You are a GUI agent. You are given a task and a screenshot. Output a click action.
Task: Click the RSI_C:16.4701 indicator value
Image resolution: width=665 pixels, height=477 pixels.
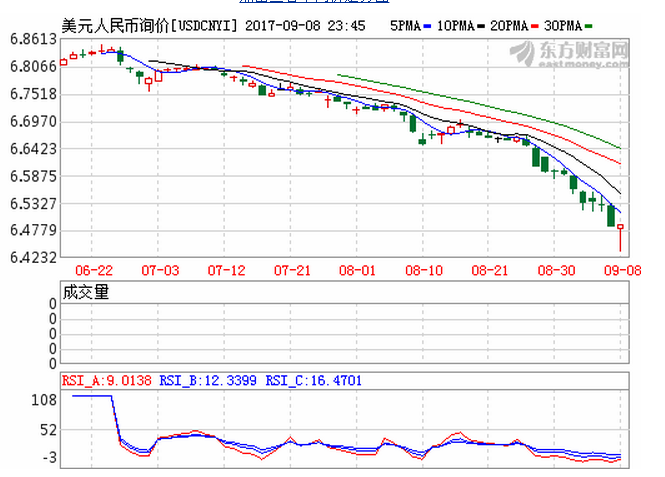314,380
